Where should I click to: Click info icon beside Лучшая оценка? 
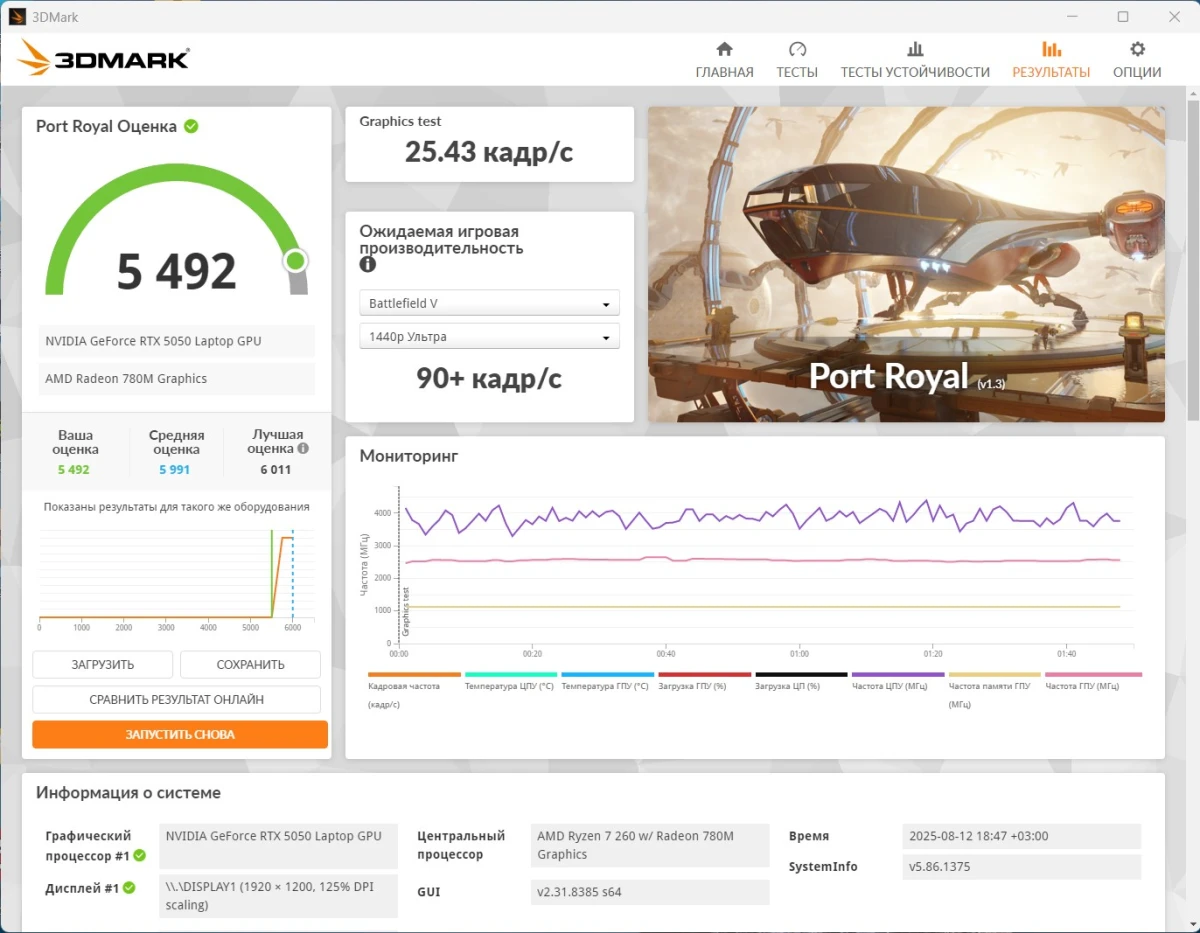[303, 449]
